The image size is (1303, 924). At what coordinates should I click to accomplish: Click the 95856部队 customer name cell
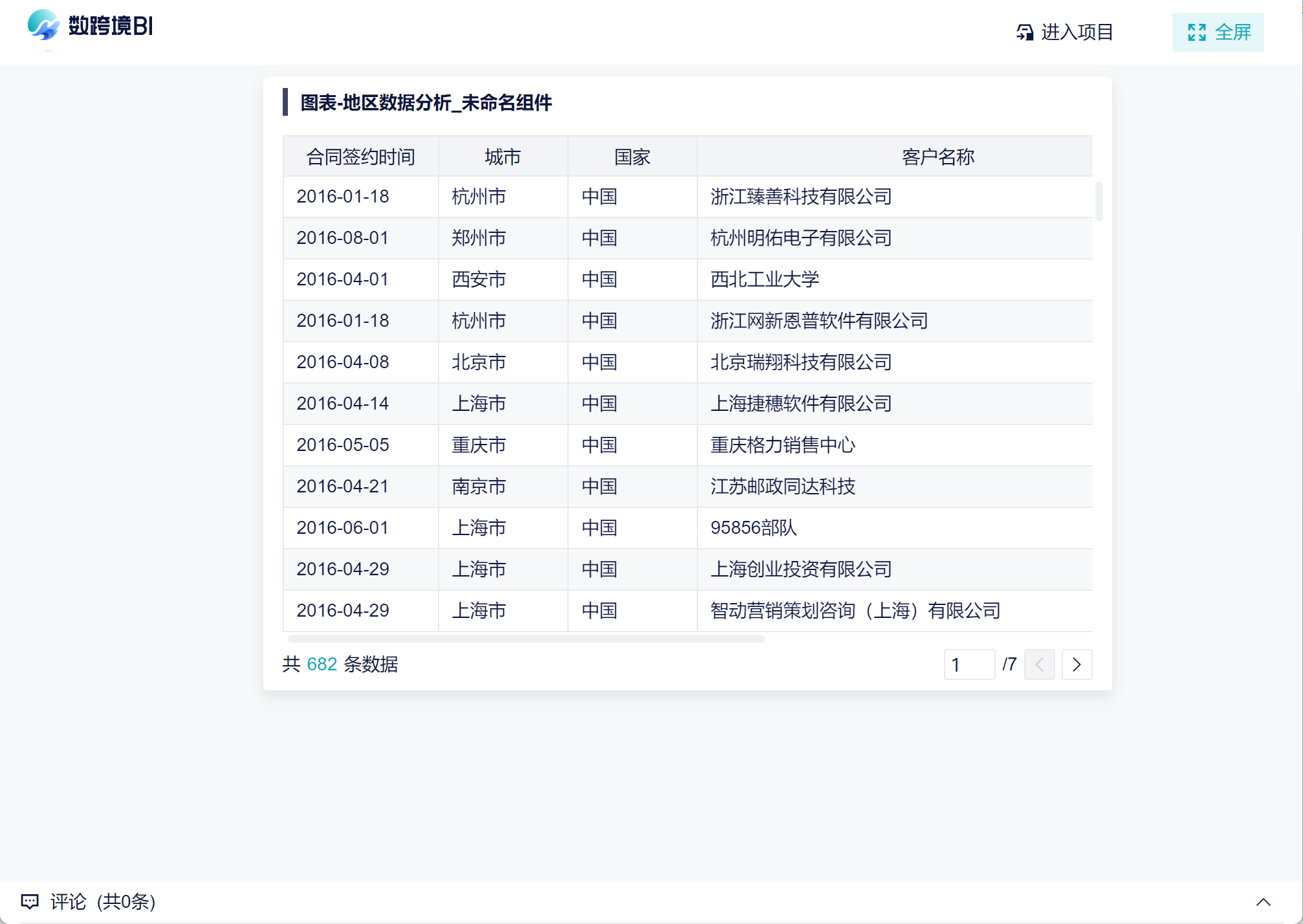coord(753,528)
